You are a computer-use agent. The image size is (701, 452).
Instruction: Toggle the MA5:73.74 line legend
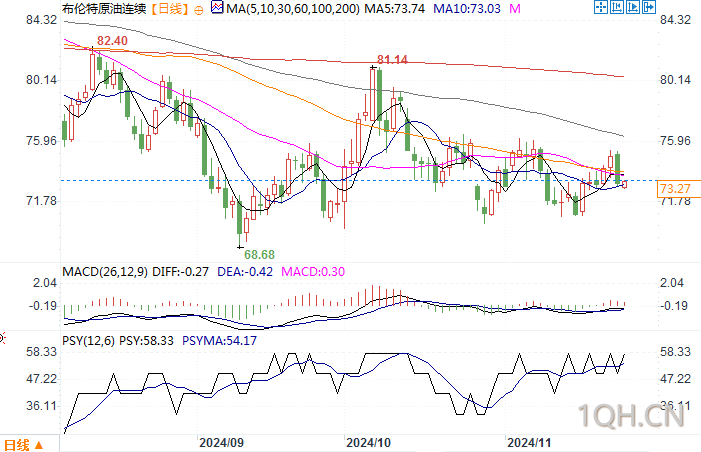(x=394, y=8)
